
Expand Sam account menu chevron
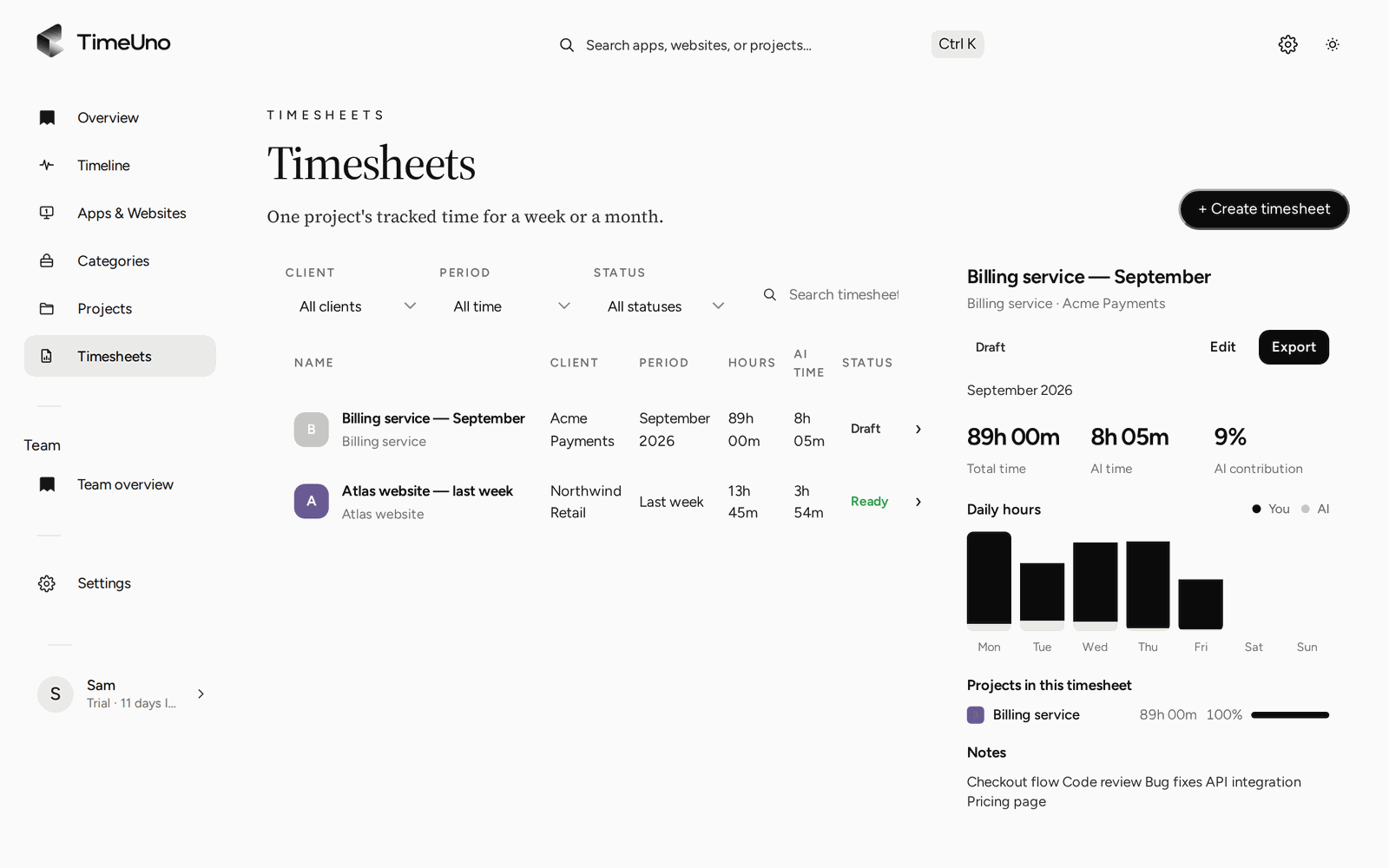click(201, 694)
